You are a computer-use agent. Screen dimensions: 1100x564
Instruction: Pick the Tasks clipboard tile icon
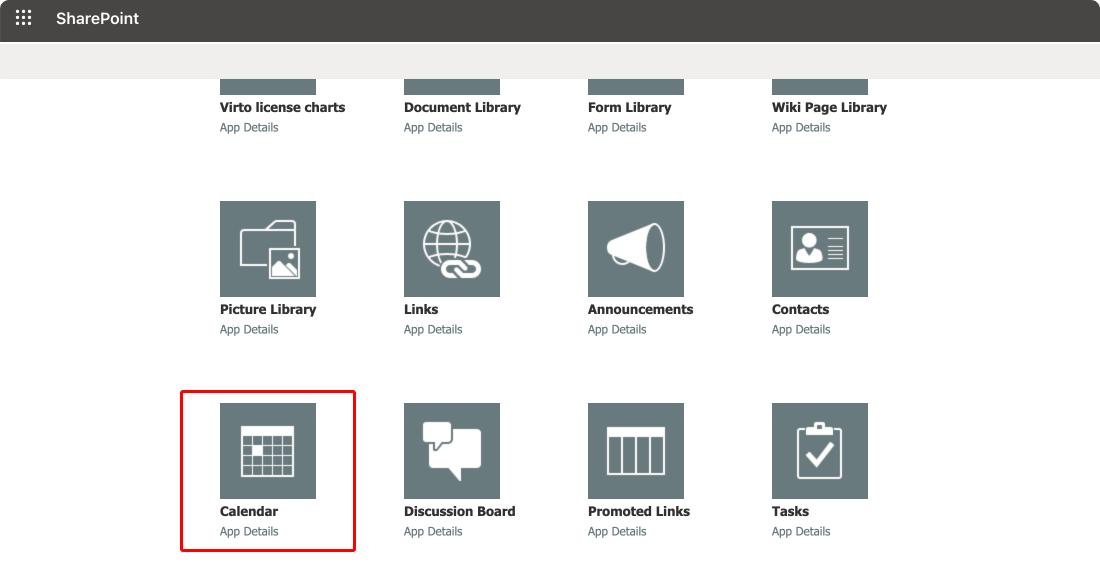(819, 451)
